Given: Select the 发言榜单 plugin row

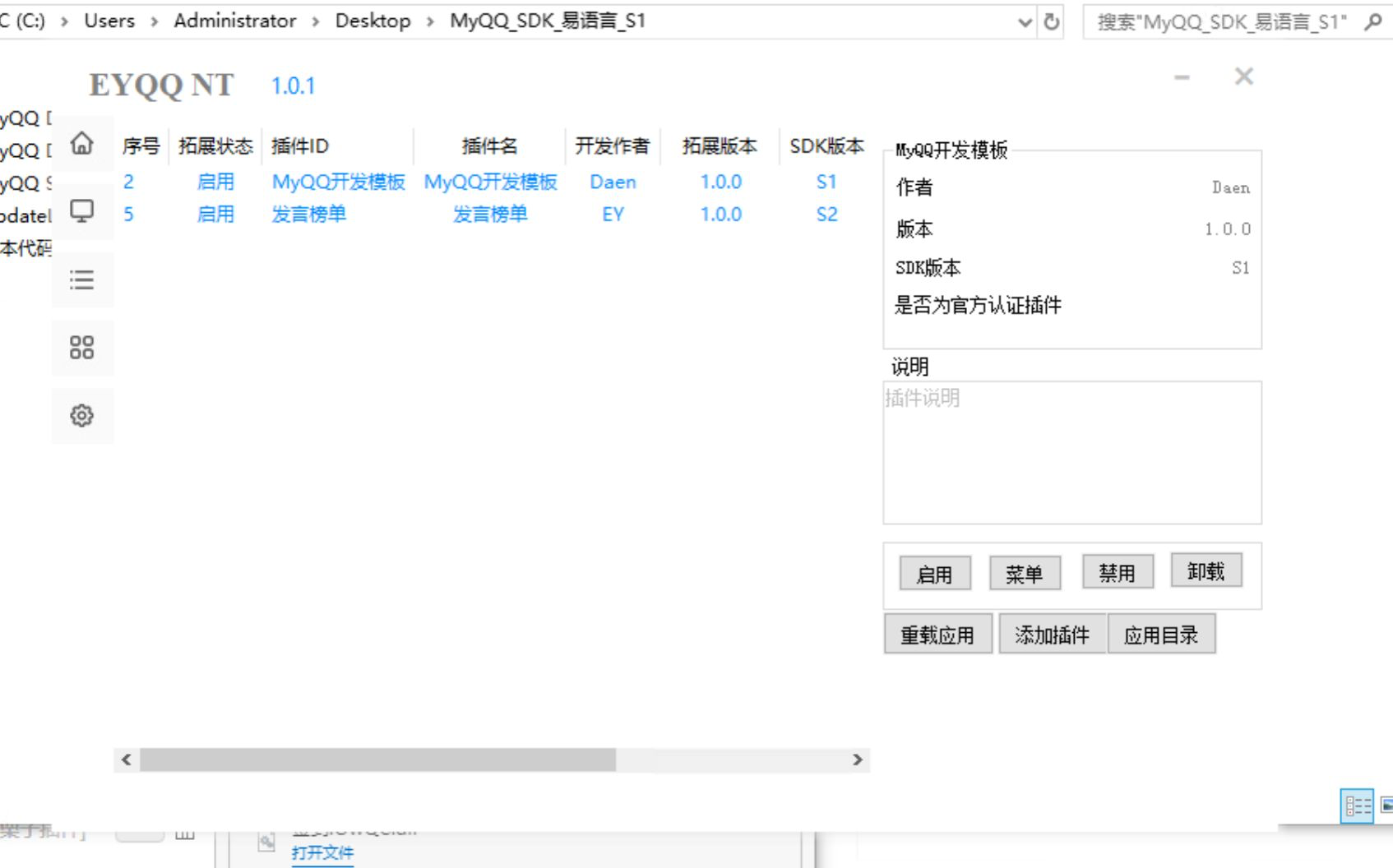Looking at the screenshot, I should 489,215.
